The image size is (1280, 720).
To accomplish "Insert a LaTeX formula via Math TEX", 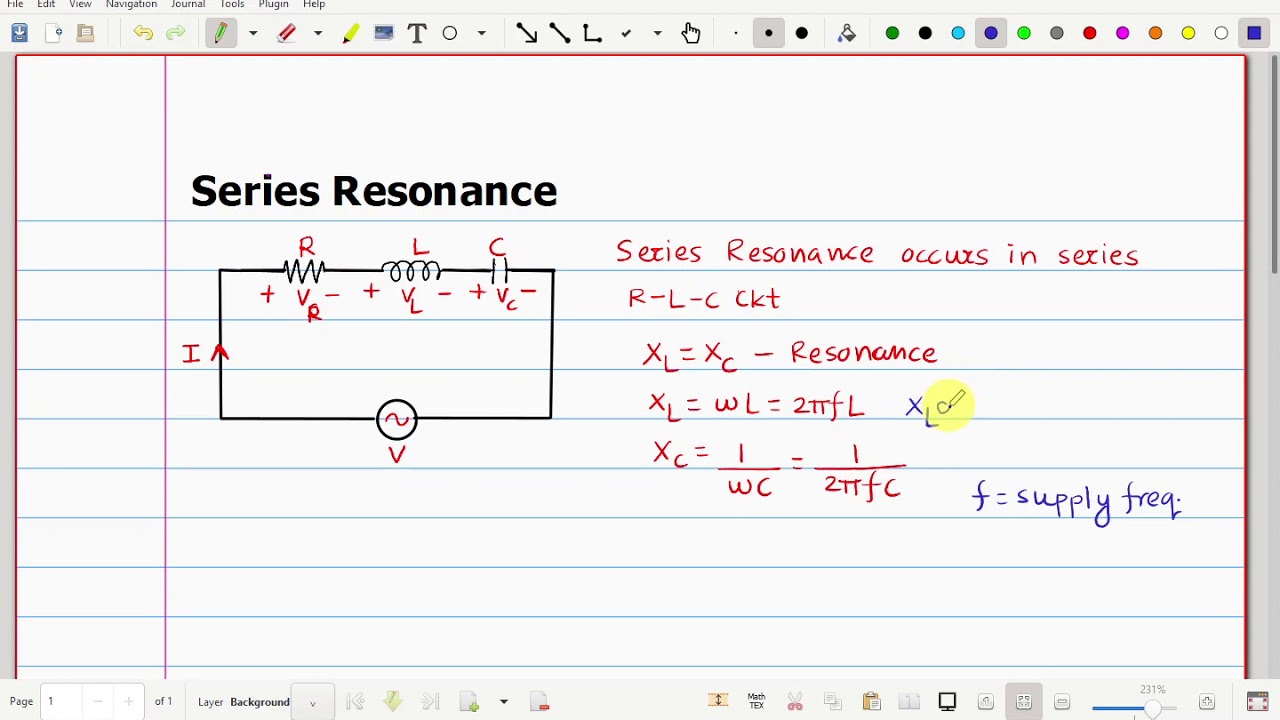I will (756, 702).
